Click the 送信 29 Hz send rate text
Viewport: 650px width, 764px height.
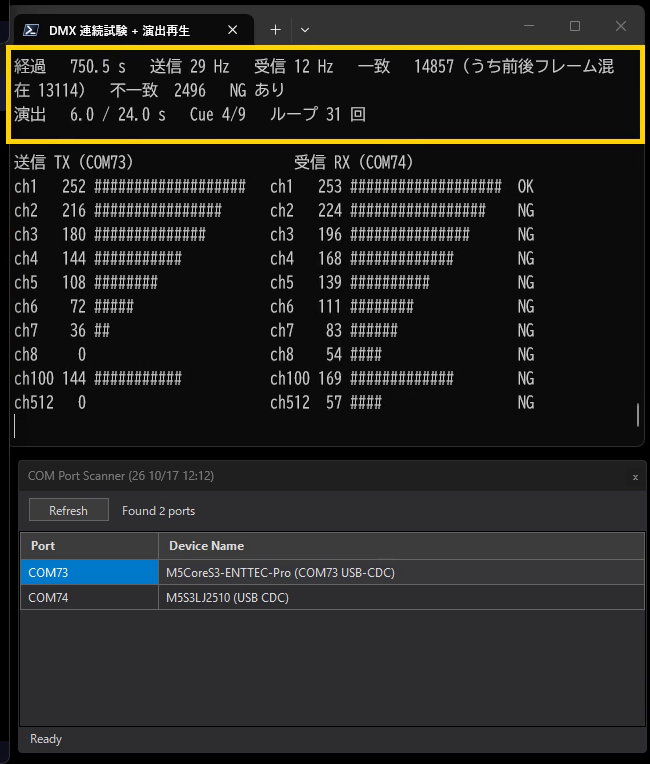coord(190,66)
